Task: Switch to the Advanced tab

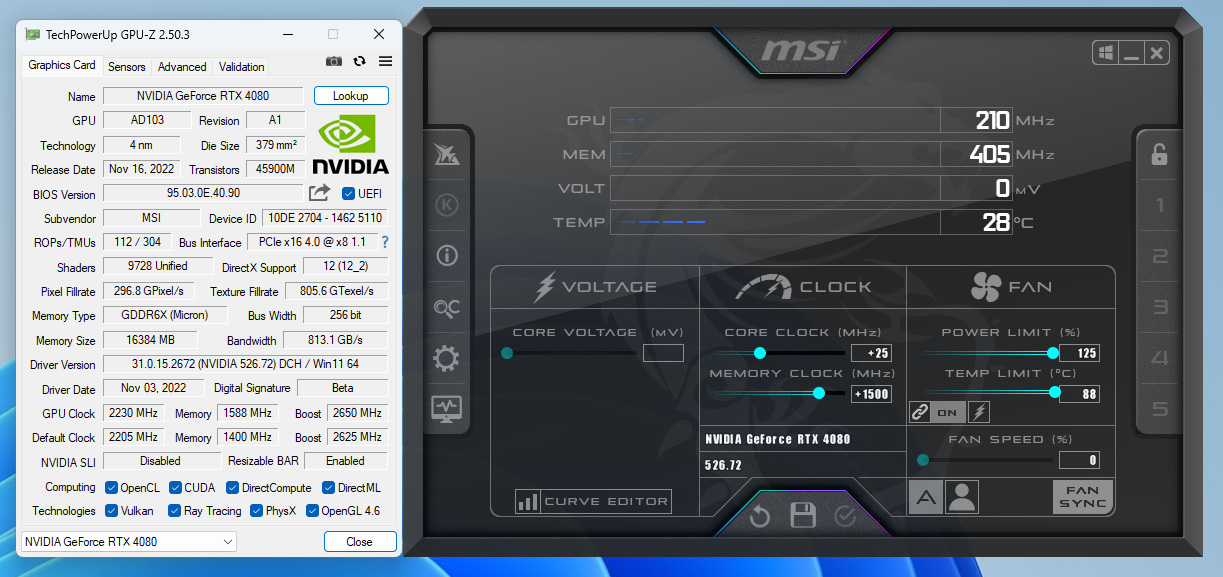Action: click(x=182, y=67)
